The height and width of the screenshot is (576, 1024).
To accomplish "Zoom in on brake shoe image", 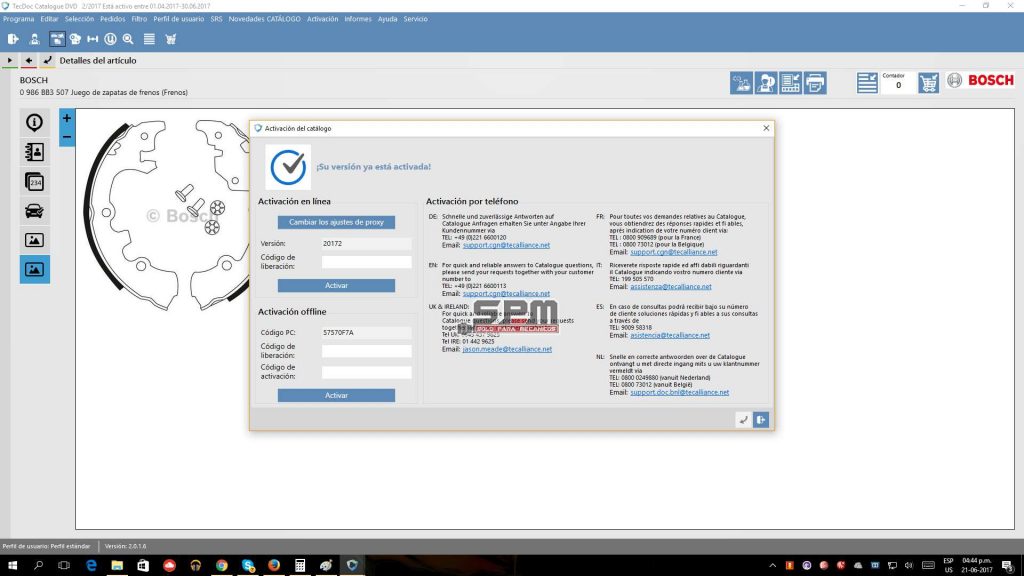I will 67,118.
